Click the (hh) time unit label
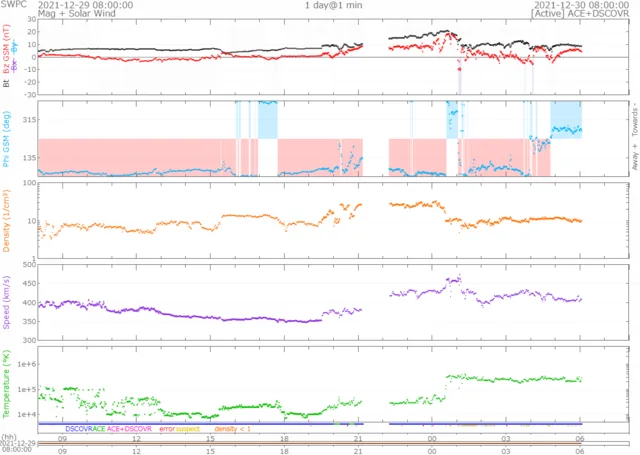The width and height of the screenshot is (640, 455). click(9, 437)
